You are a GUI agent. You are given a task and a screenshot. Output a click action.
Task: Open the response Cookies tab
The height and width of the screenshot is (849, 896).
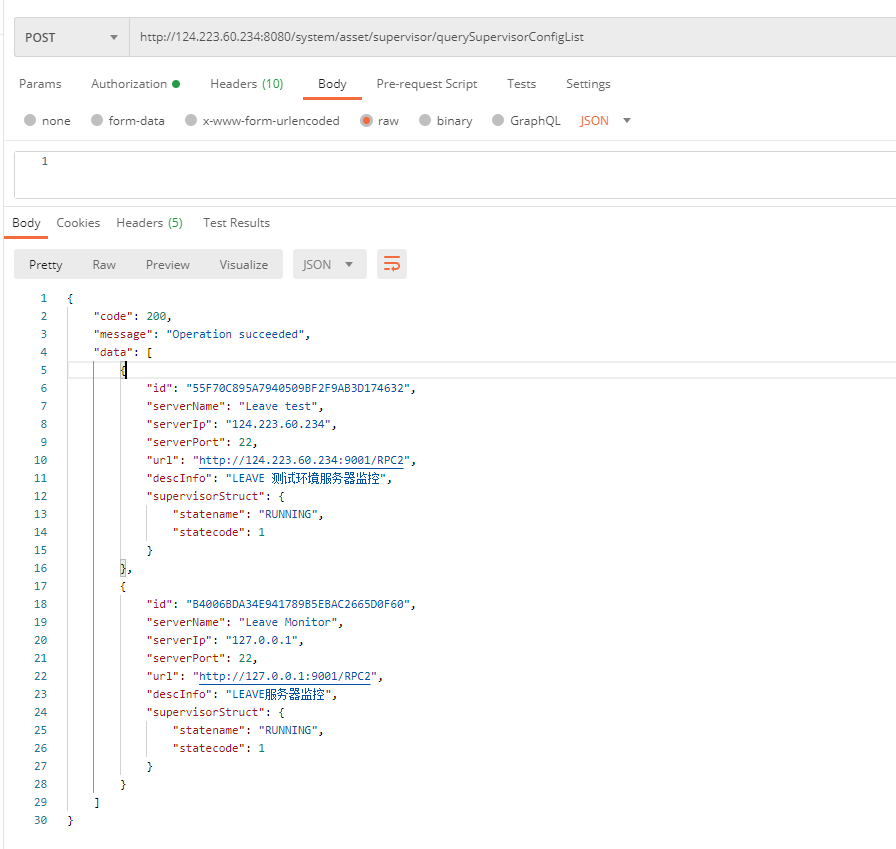[x=78, y=223]
